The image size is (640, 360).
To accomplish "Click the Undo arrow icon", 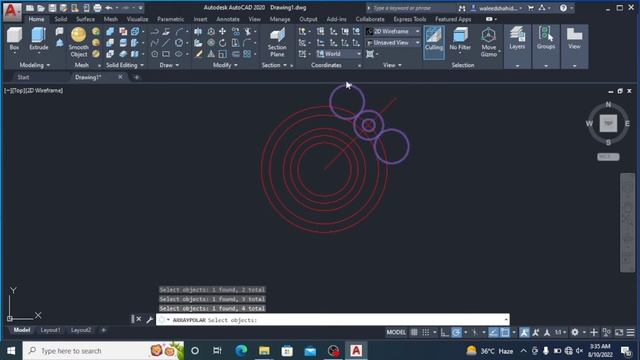I will pos(109,8).
